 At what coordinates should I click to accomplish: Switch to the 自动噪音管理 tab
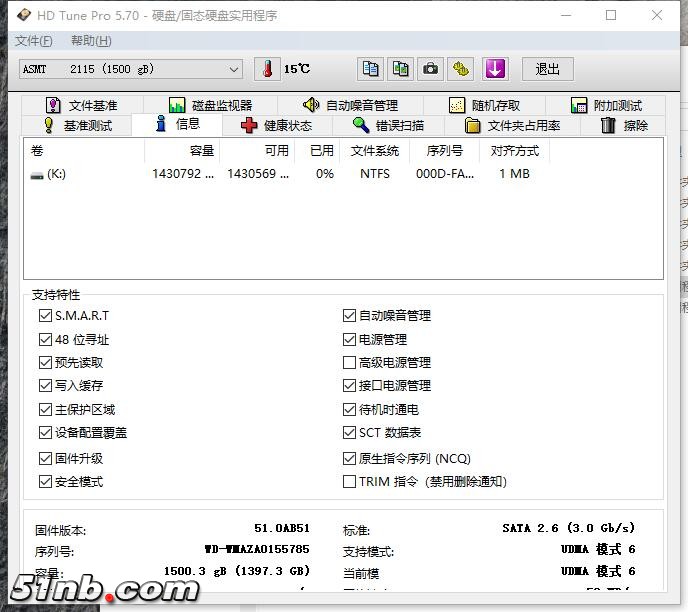[350, 105]
